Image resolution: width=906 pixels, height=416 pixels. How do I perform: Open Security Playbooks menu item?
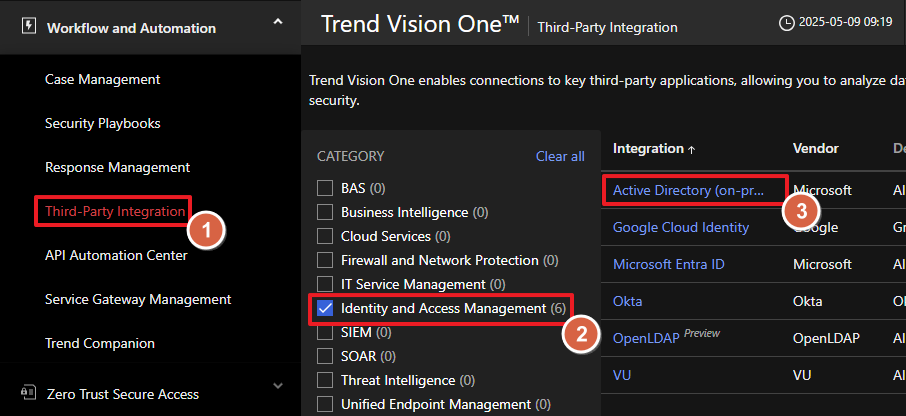[102, 123]
